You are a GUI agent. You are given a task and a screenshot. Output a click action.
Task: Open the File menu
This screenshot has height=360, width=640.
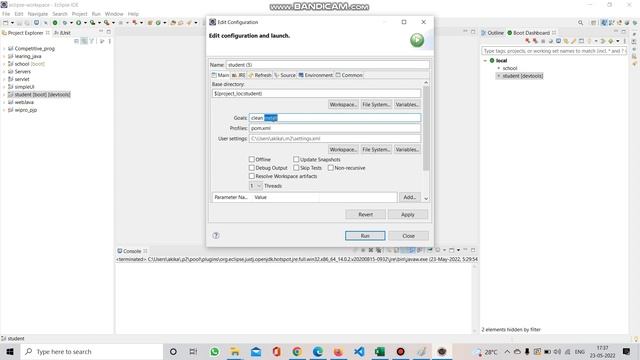(6, 14)
